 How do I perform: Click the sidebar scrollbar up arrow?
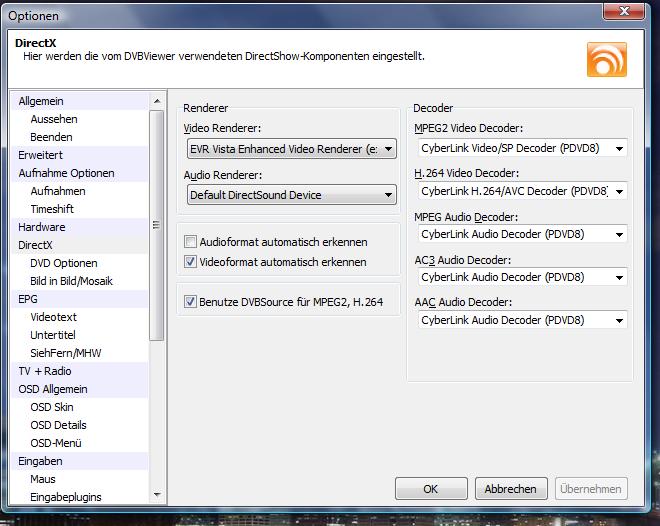point(157,101)
